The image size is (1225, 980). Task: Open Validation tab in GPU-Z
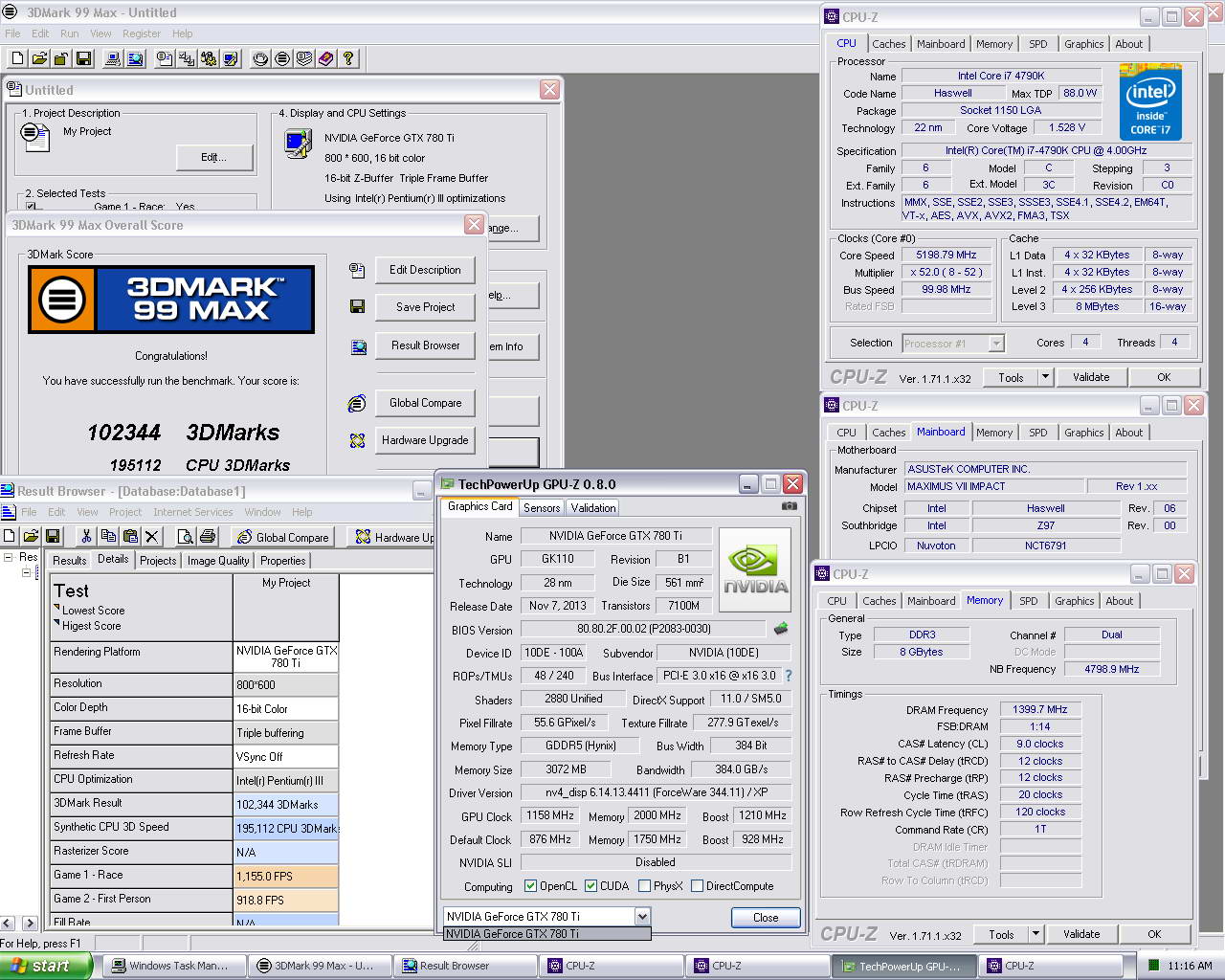pos(593,508)
